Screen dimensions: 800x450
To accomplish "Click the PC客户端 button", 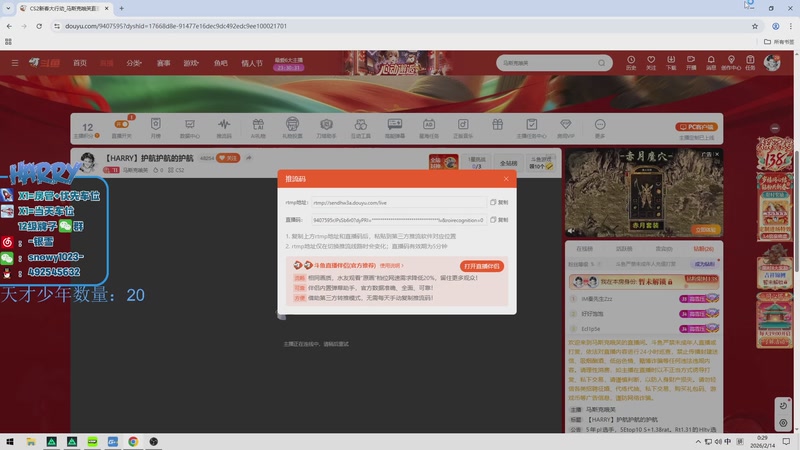I will point(696,127).
